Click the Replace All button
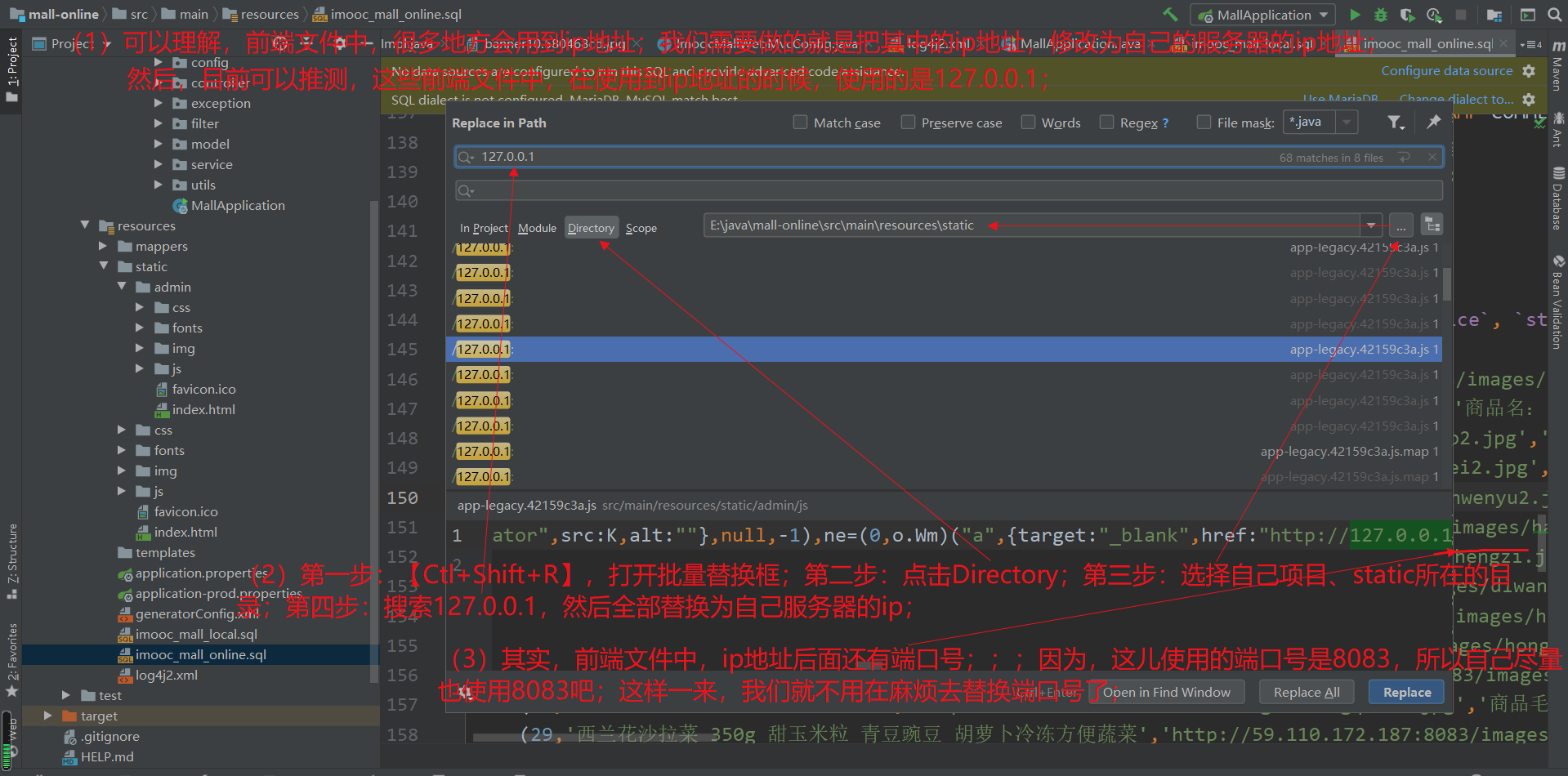 click(1307, 693)
